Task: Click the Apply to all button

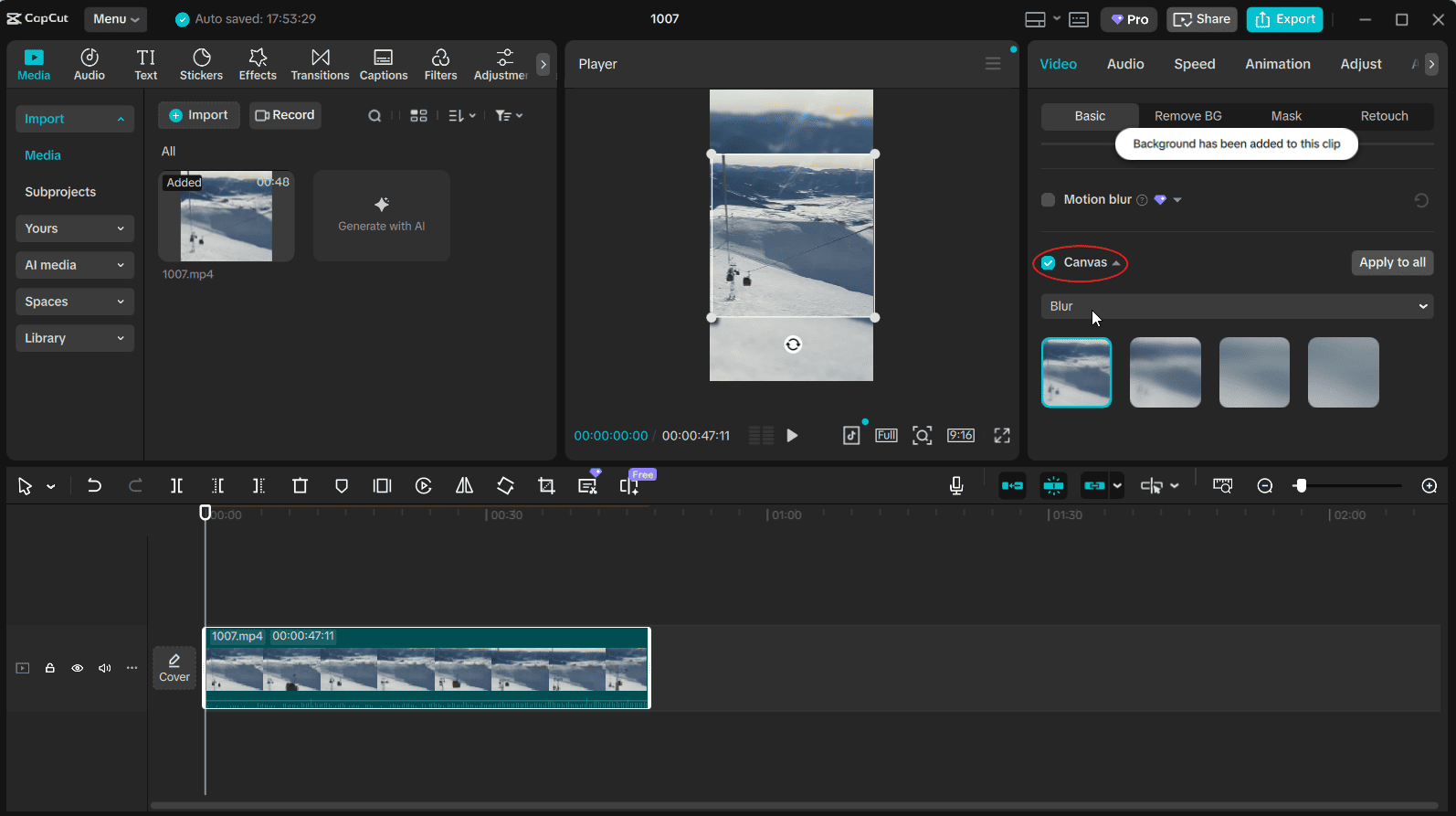Action: [x=1392, y=262]
